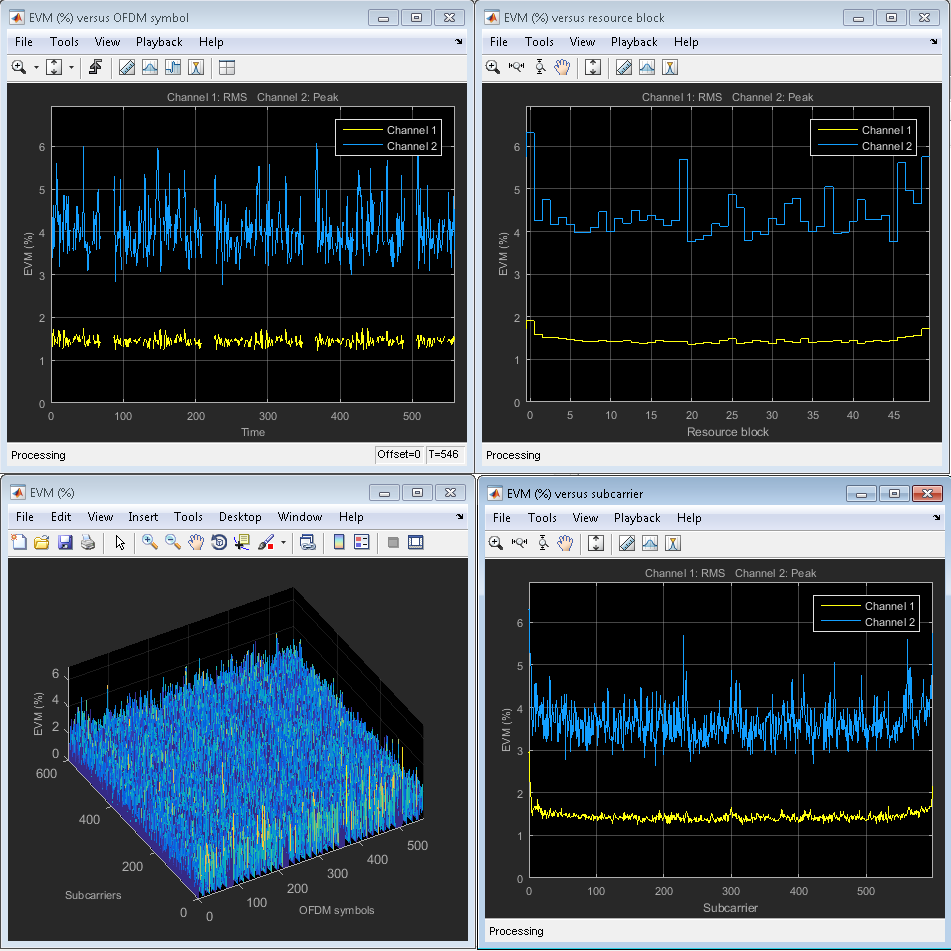Toggle the legend in the 3D EVM figure
The width and height of the screenshot is (951, 951).
(x=362, y=543)
